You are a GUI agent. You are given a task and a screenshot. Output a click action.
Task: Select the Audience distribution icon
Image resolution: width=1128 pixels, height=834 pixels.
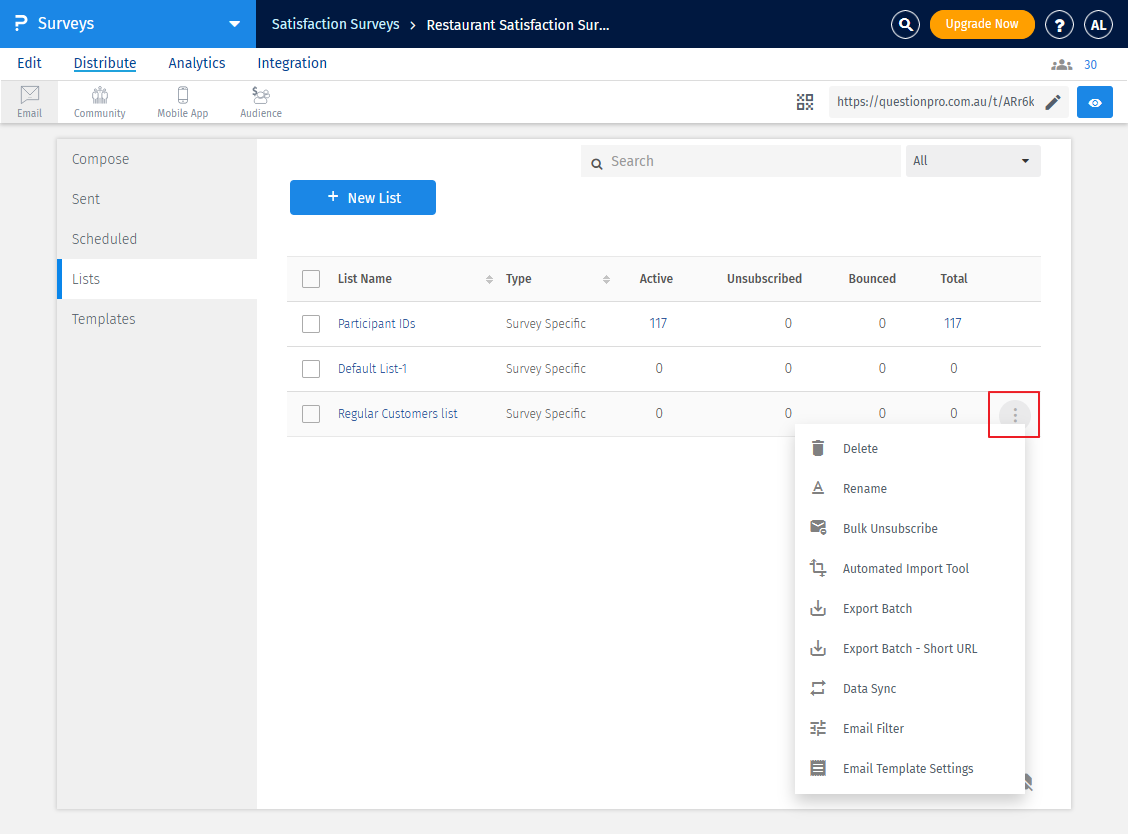coord(261,101)
